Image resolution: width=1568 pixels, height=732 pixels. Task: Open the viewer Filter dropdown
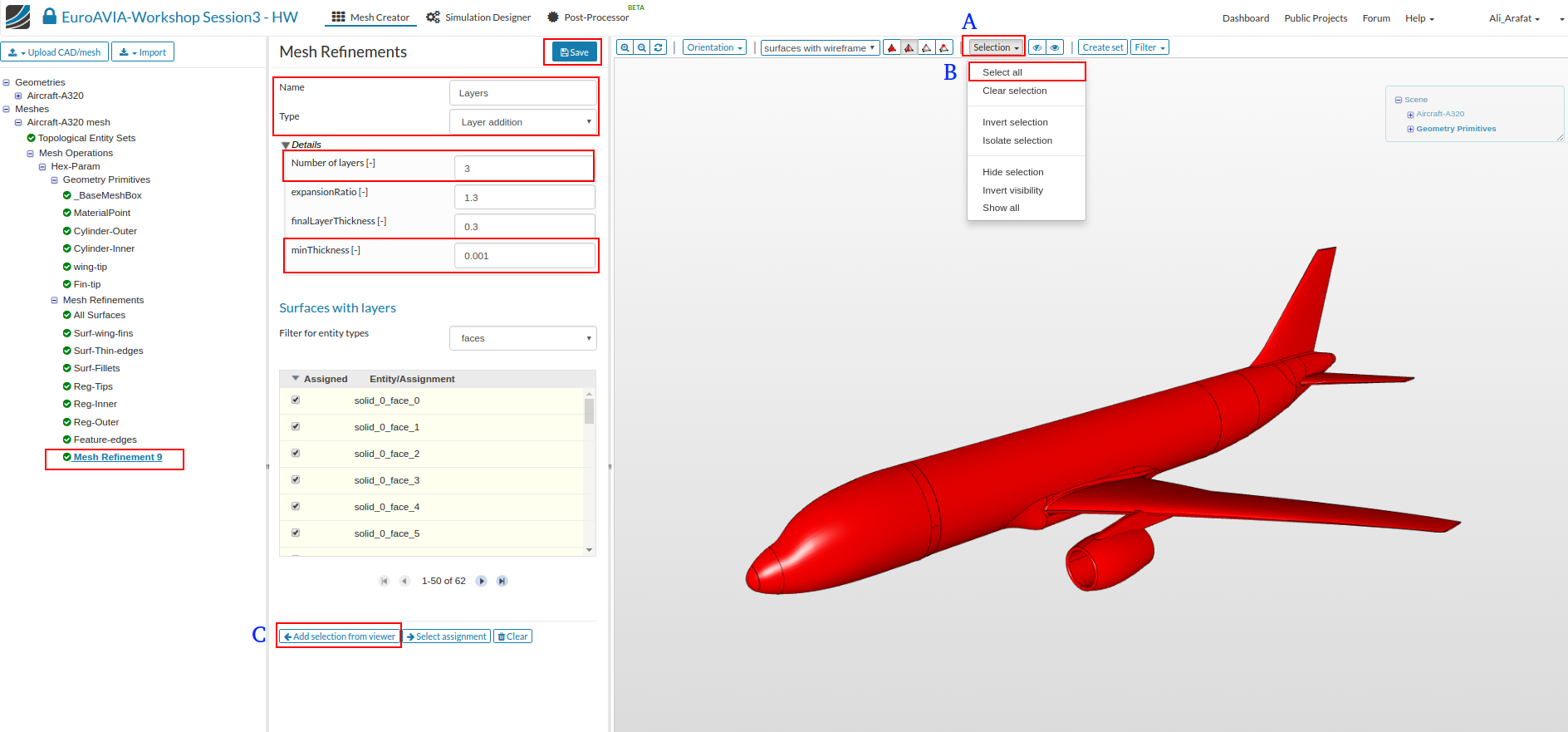click(1149, 47)
